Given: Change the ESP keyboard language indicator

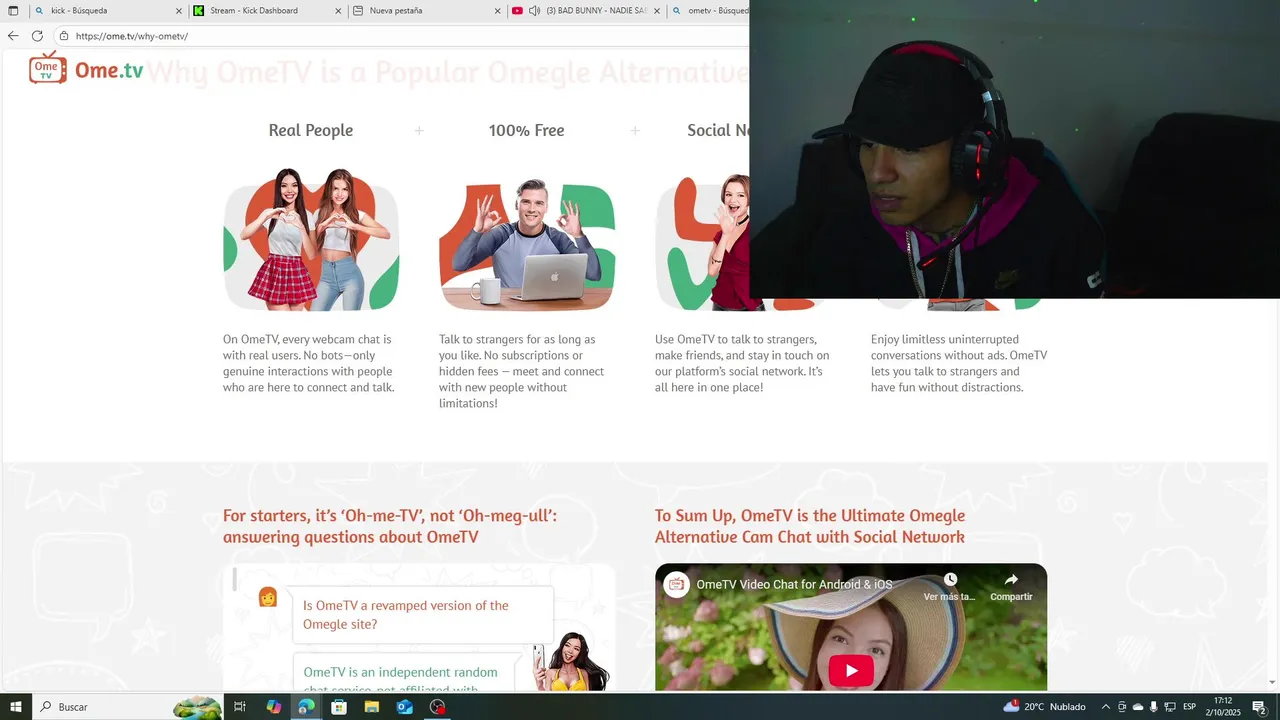Looking at the screenshot, I should tap(1189, 707).
